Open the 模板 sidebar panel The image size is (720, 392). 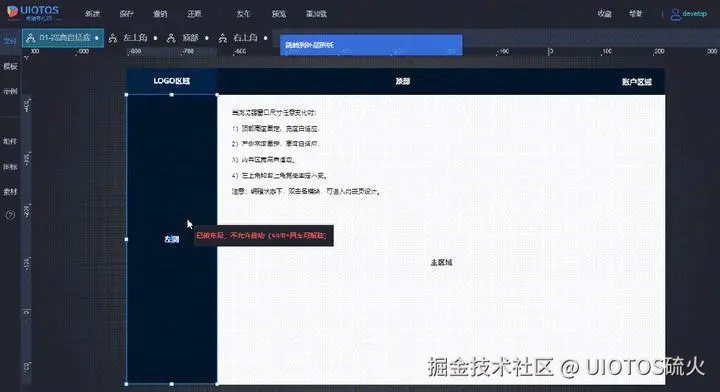pos(10,66)
